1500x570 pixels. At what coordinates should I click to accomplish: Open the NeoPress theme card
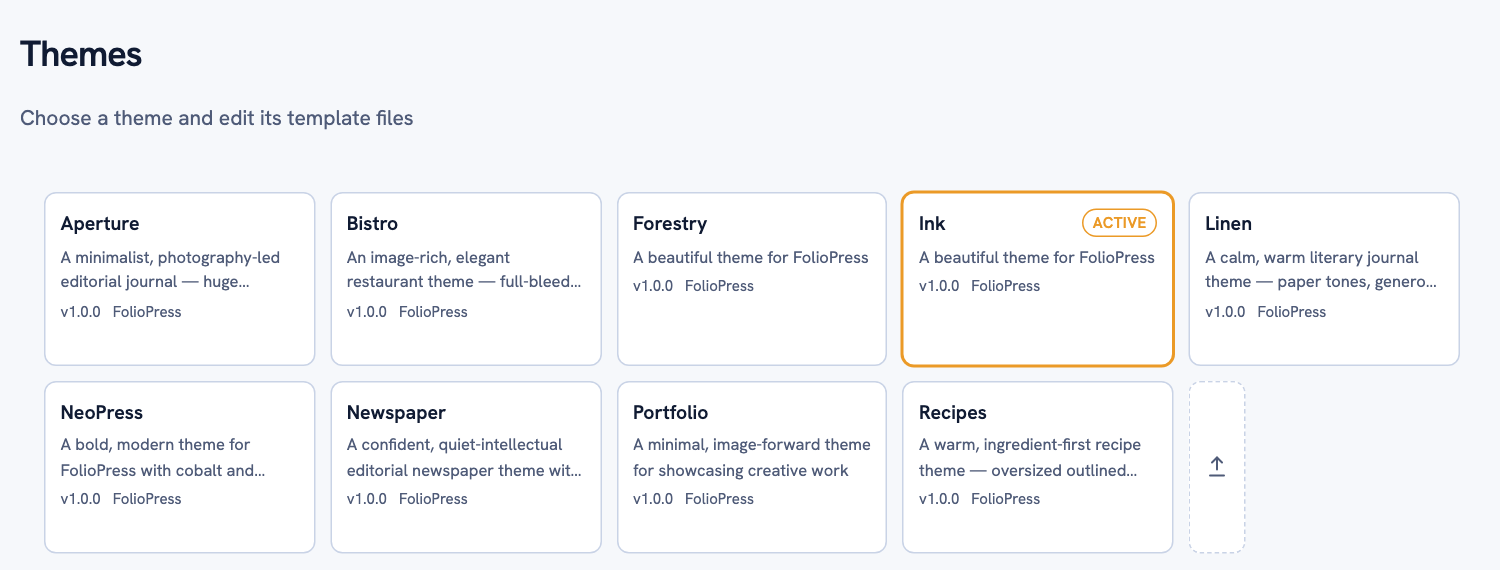pyautogui.click(x=180, y=467)
